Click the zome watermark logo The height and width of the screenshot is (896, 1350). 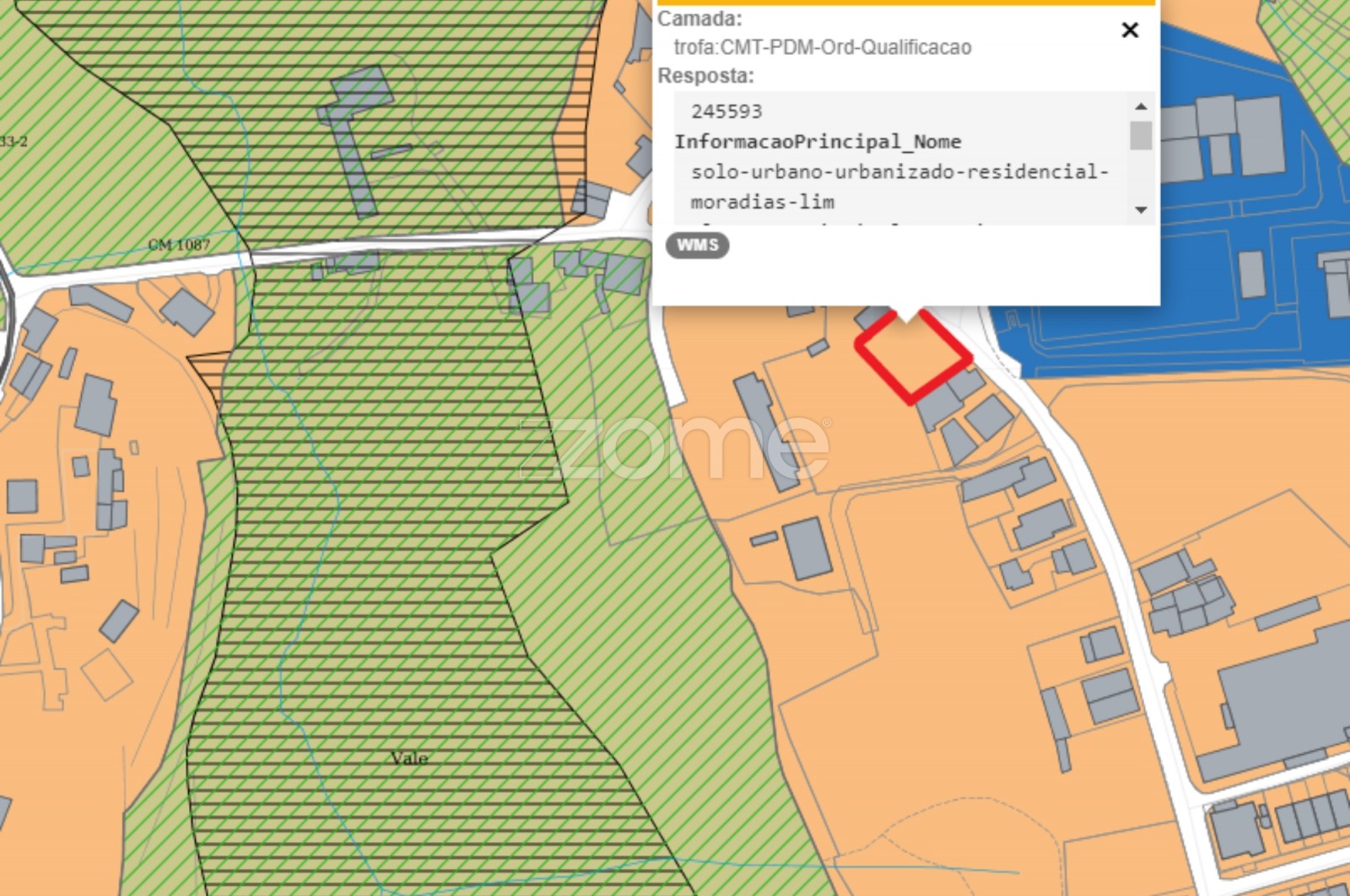[x=675, y=448]
